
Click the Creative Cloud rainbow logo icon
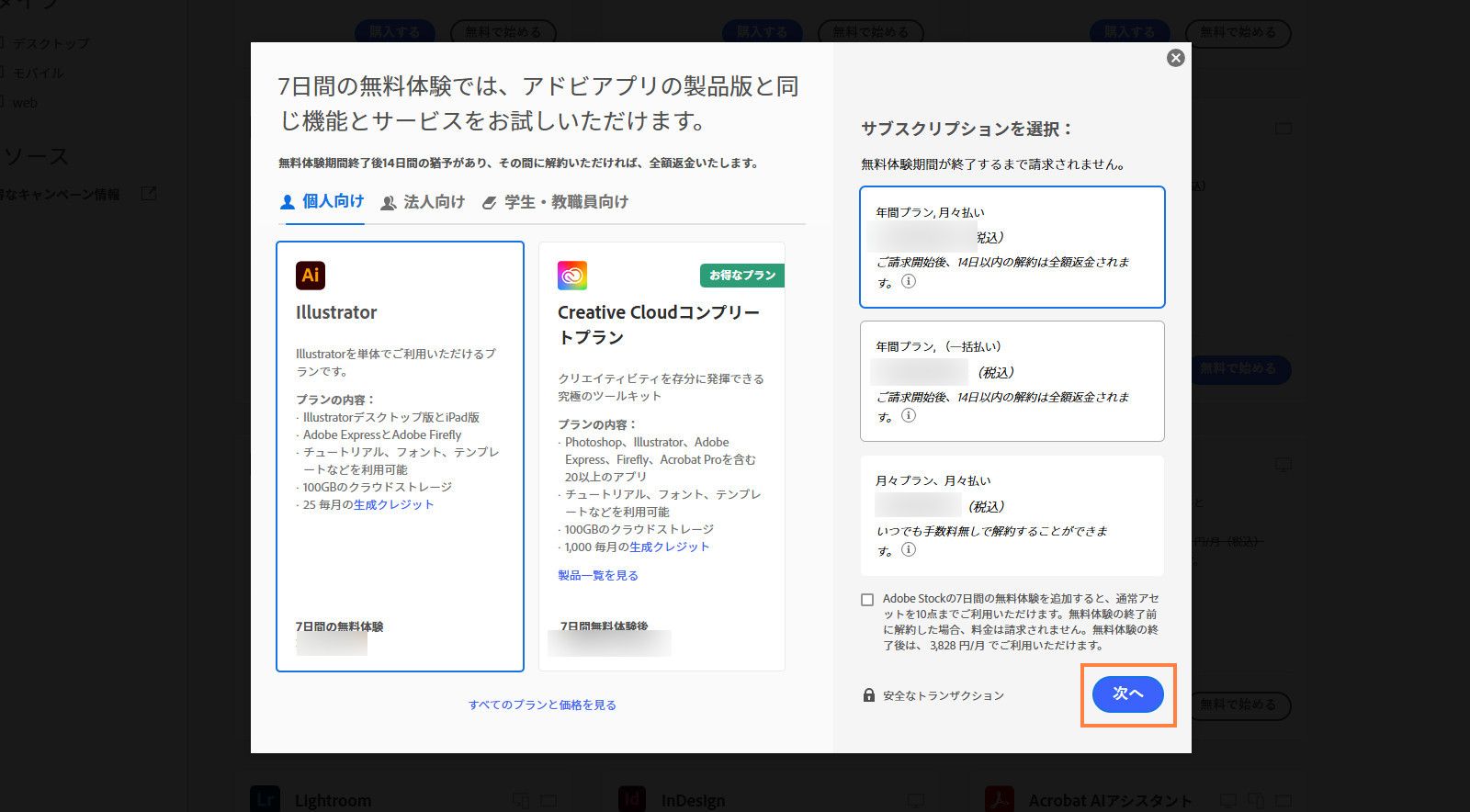pyautogui.click(x=572, y=276)
